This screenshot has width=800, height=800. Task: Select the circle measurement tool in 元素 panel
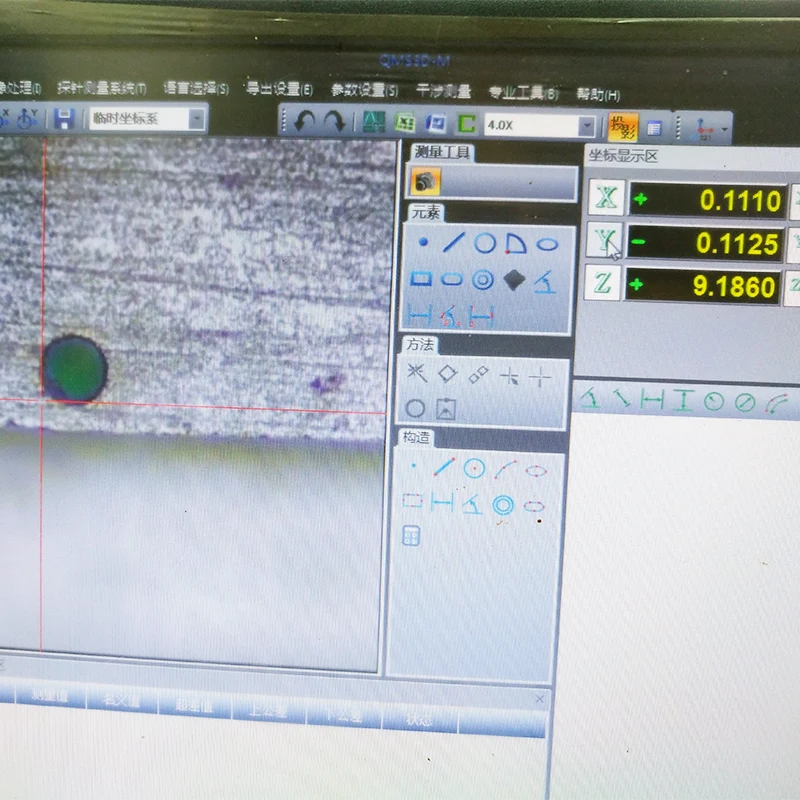coord(486,243)
